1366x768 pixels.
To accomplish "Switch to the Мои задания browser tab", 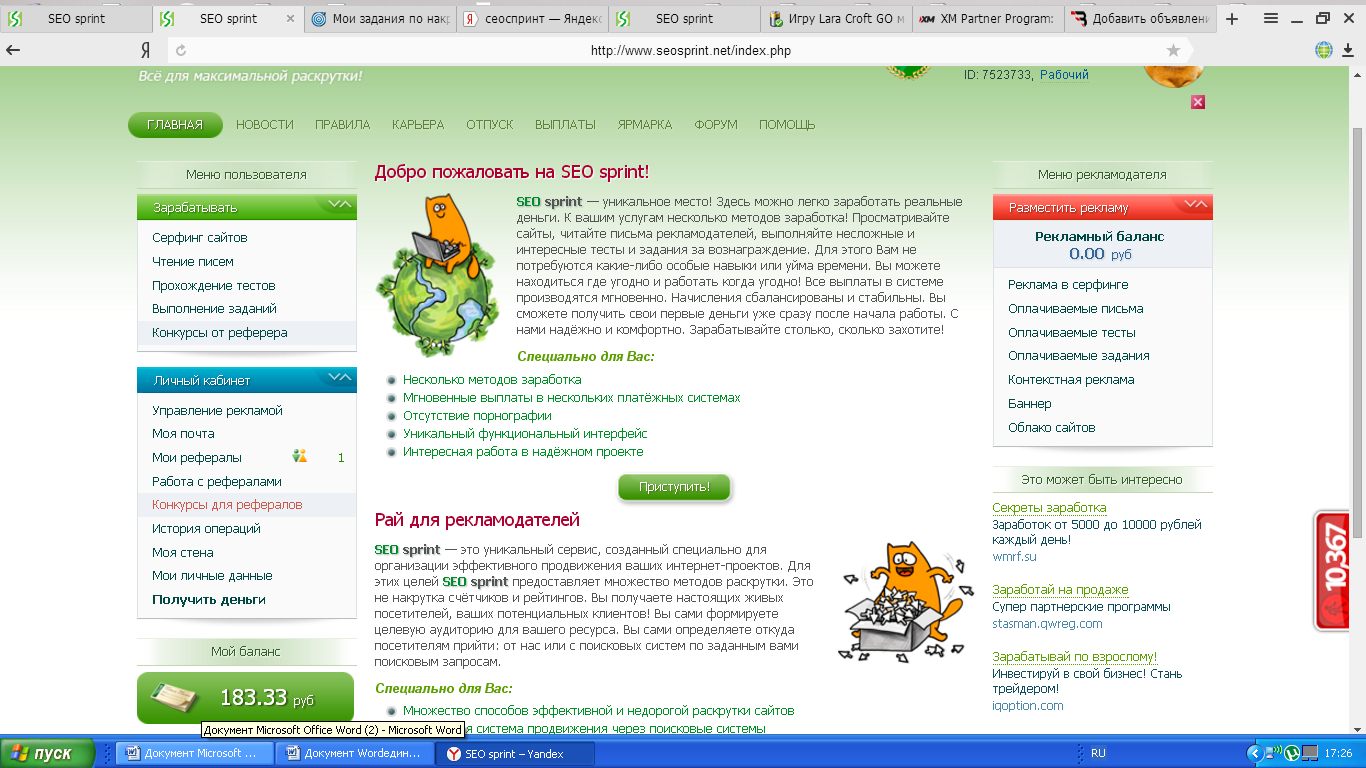I will pyautogui.click(x=380, y=18).
